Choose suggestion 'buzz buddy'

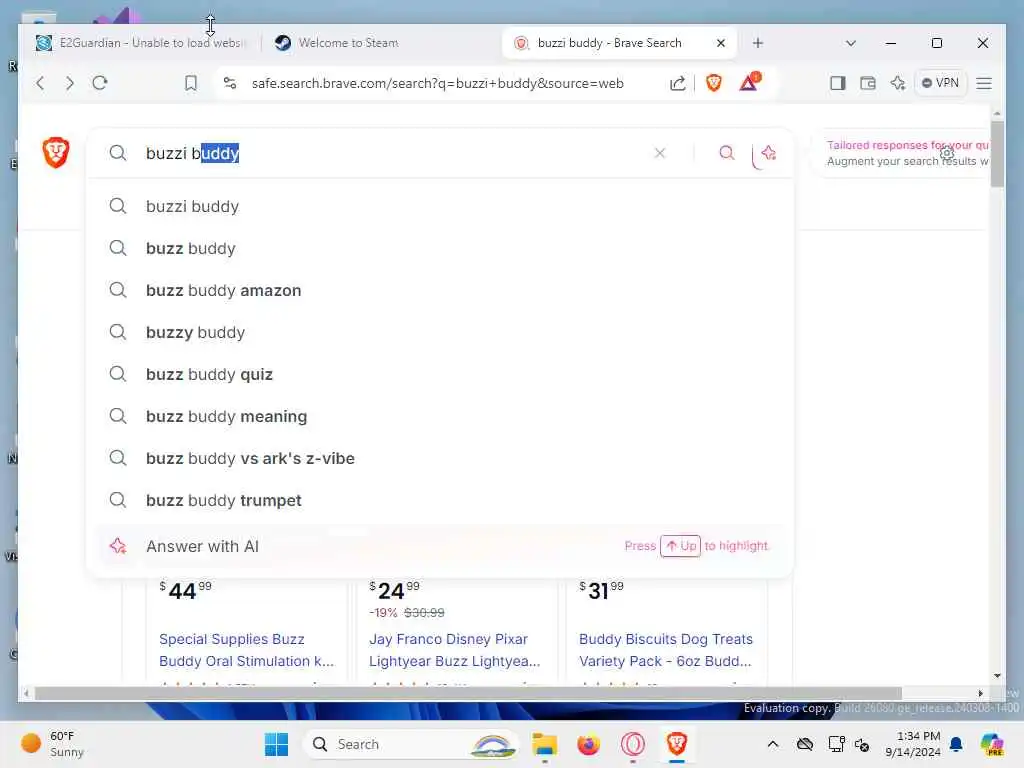tap(440, 248)
